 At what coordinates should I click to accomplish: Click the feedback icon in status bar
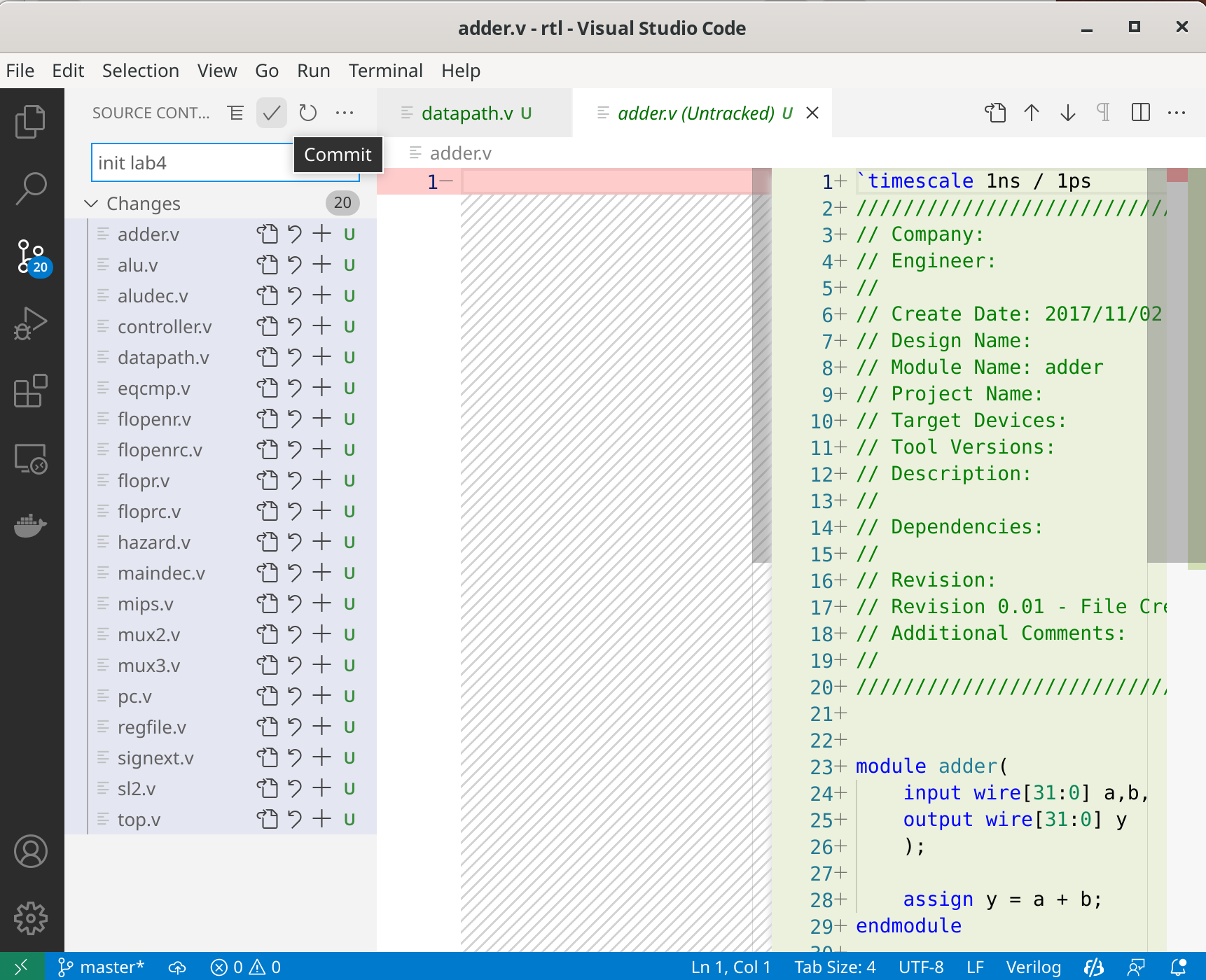(x=1136, y=967)
